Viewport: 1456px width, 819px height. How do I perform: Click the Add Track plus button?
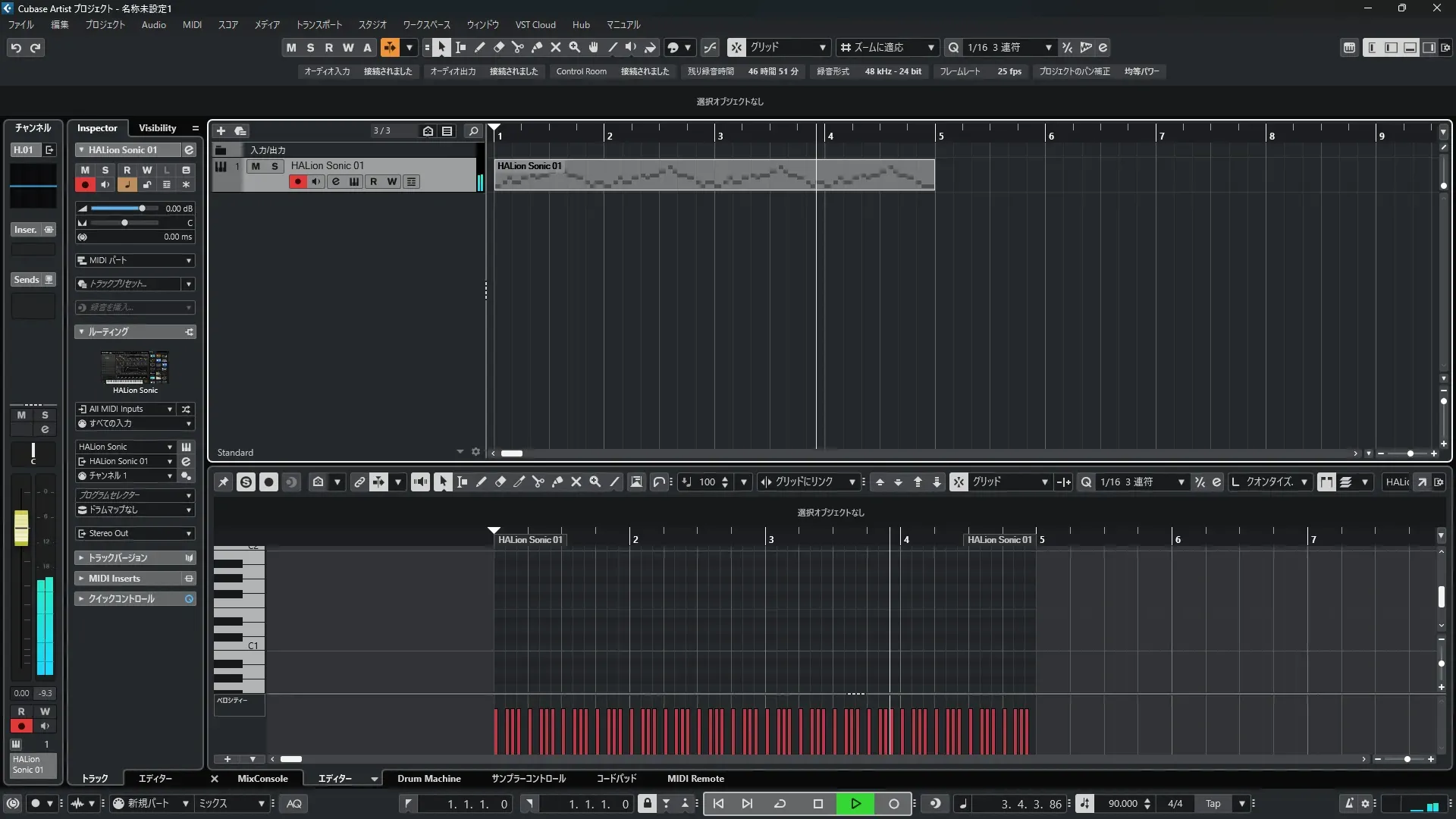pos(221,130)
